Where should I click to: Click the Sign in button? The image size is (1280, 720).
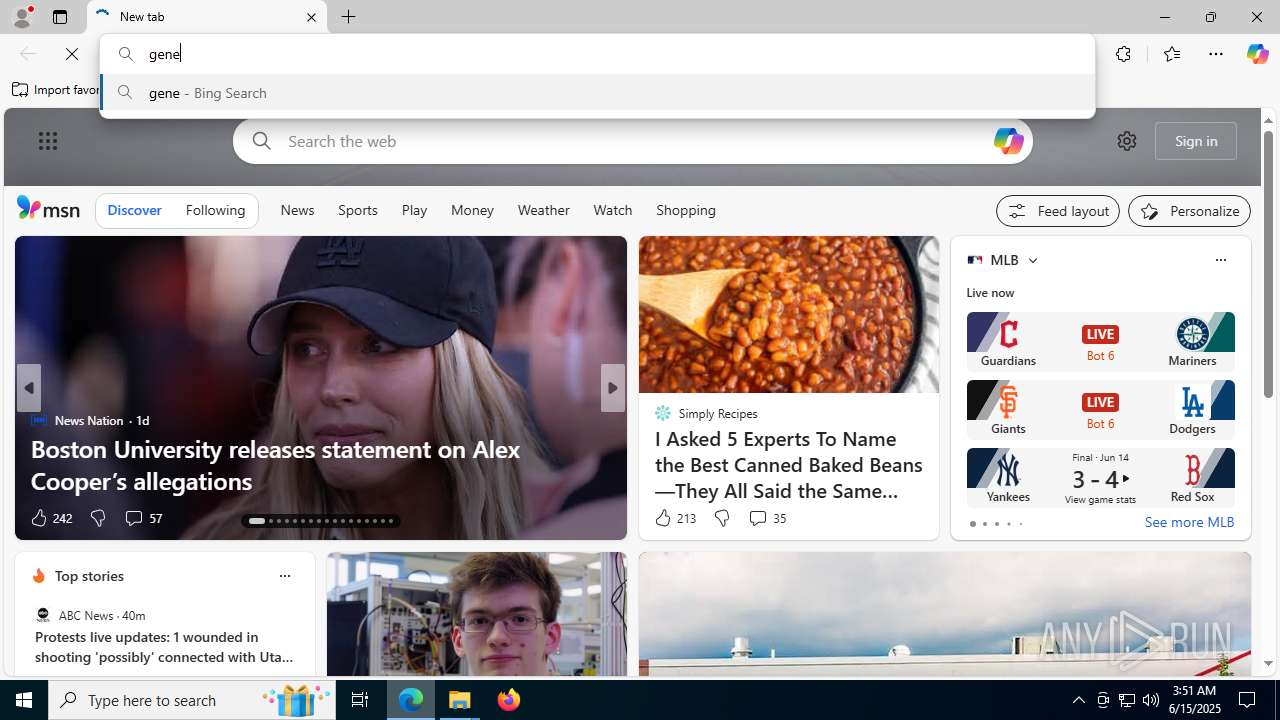tap(1196, 141)
